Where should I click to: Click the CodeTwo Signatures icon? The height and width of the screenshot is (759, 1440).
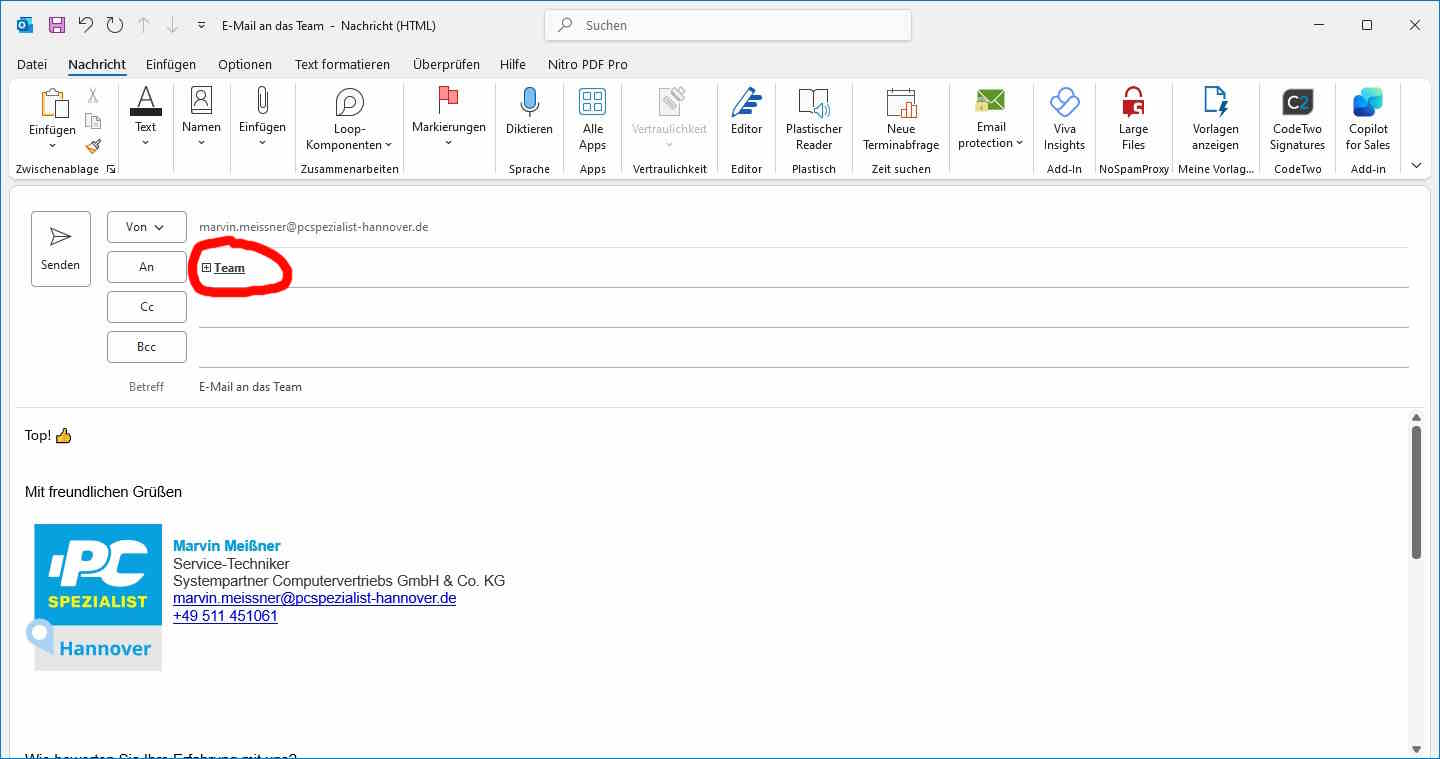click(1297, 103)
